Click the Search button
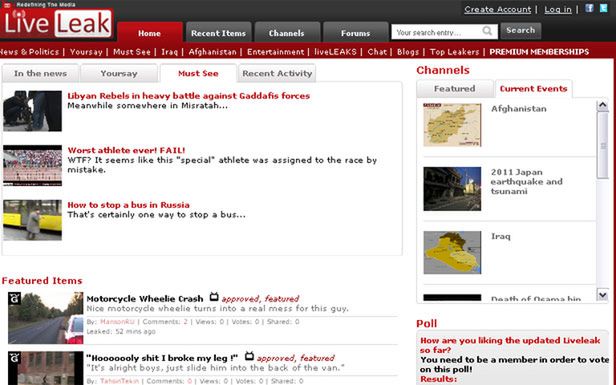 click(521, 30)
